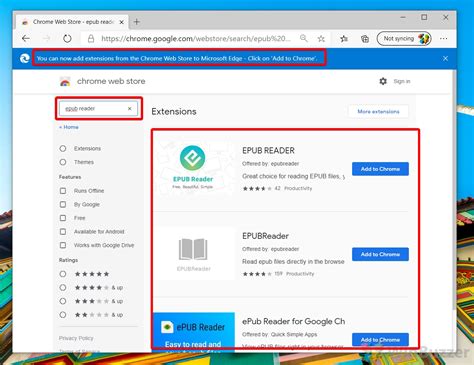Select the five stars rating filter
Image resolution: width=474 pixels, height=365 pixels.
pyautogui.click(x=63, y=274)
